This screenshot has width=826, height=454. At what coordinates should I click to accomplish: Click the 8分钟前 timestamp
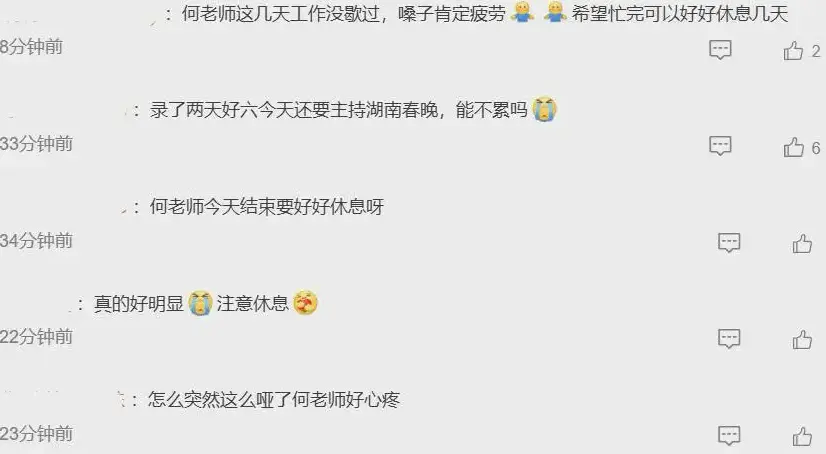click(31, 47)
